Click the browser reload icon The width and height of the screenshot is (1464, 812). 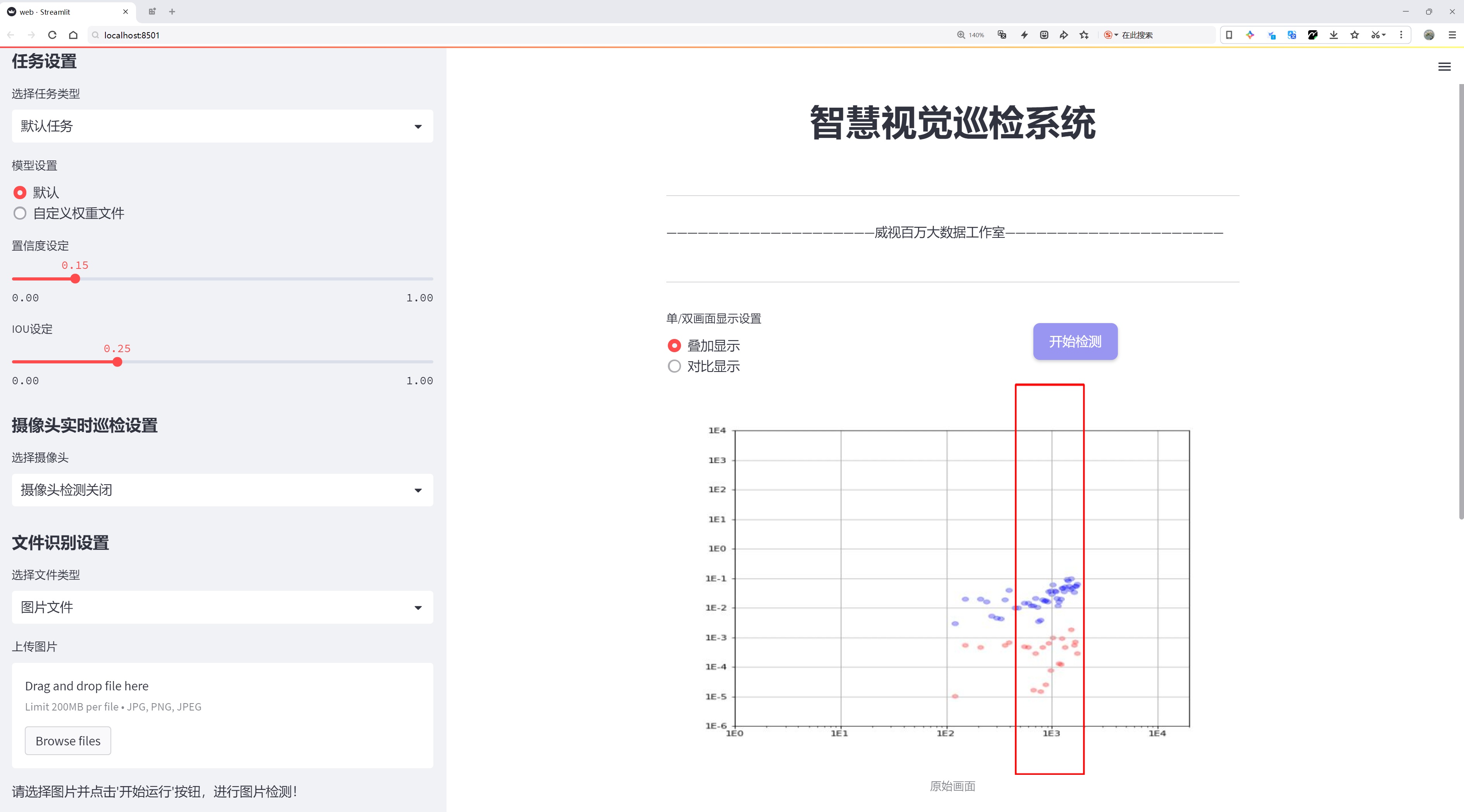[x=52, y=34]
